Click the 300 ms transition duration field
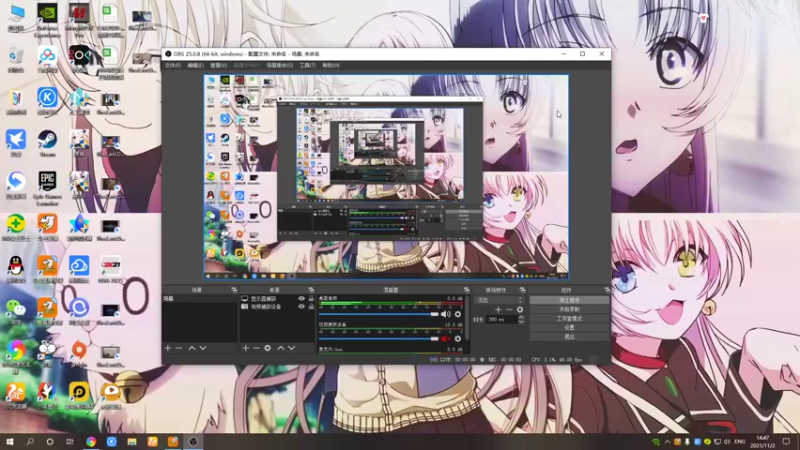Viewport: 800px width, 450px height. pyautogui.click(x=502, y=319)
